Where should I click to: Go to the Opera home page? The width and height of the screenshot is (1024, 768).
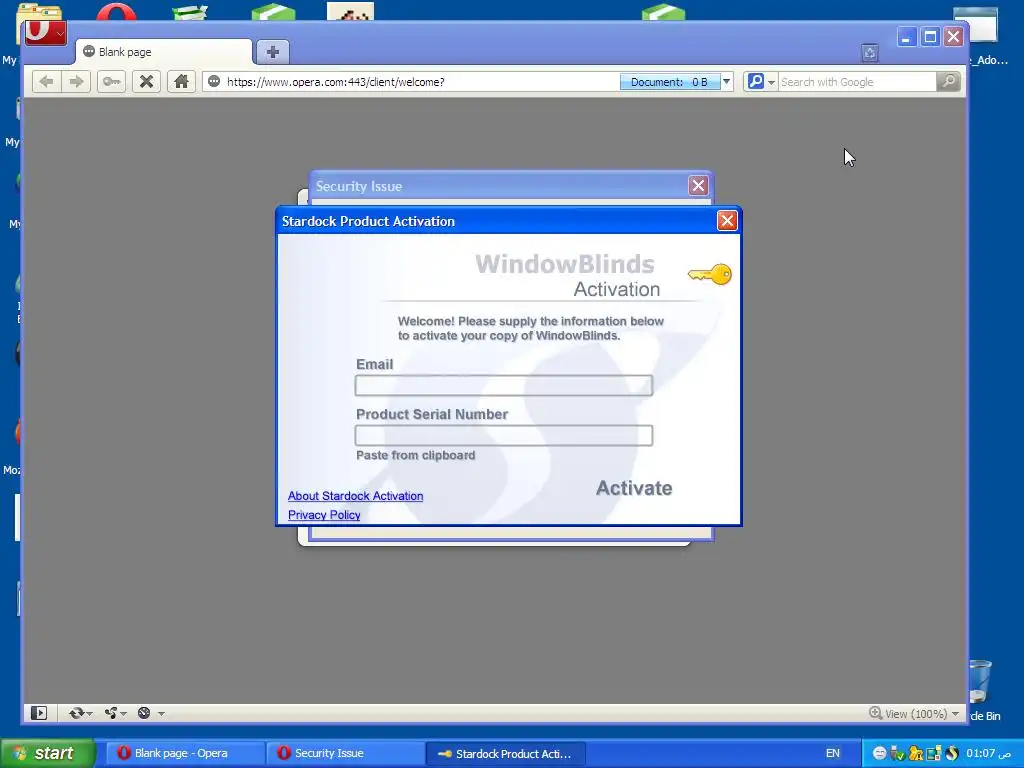[x=181, y=82]
